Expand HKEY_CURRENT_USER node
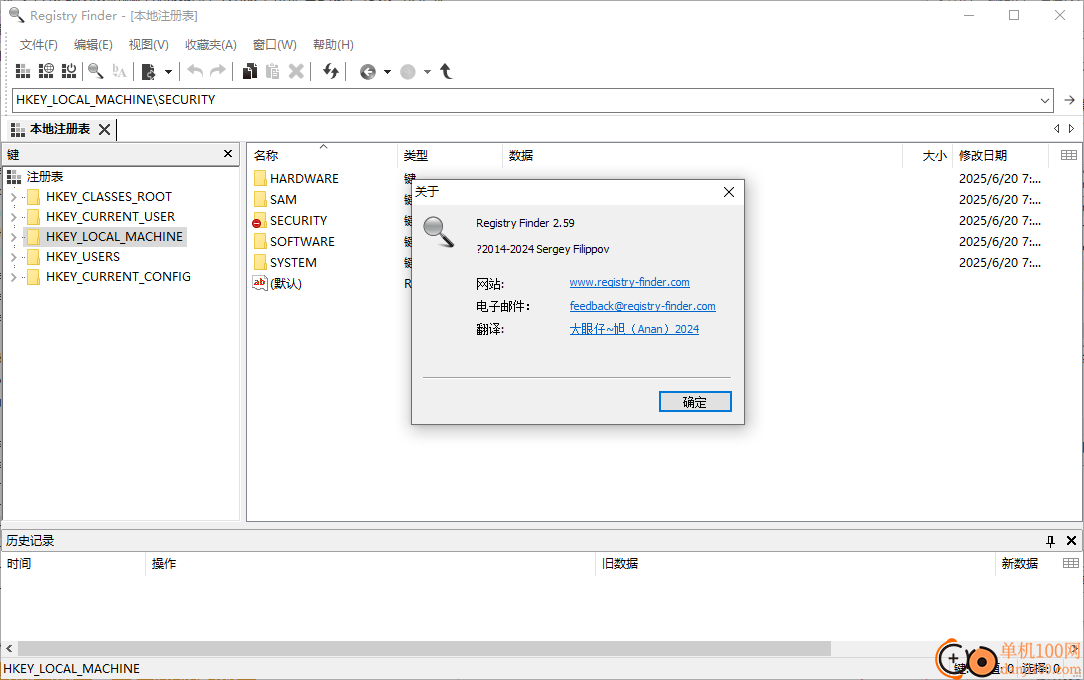This screenshot has height=680, width=1084. click(x=14, y=217)
